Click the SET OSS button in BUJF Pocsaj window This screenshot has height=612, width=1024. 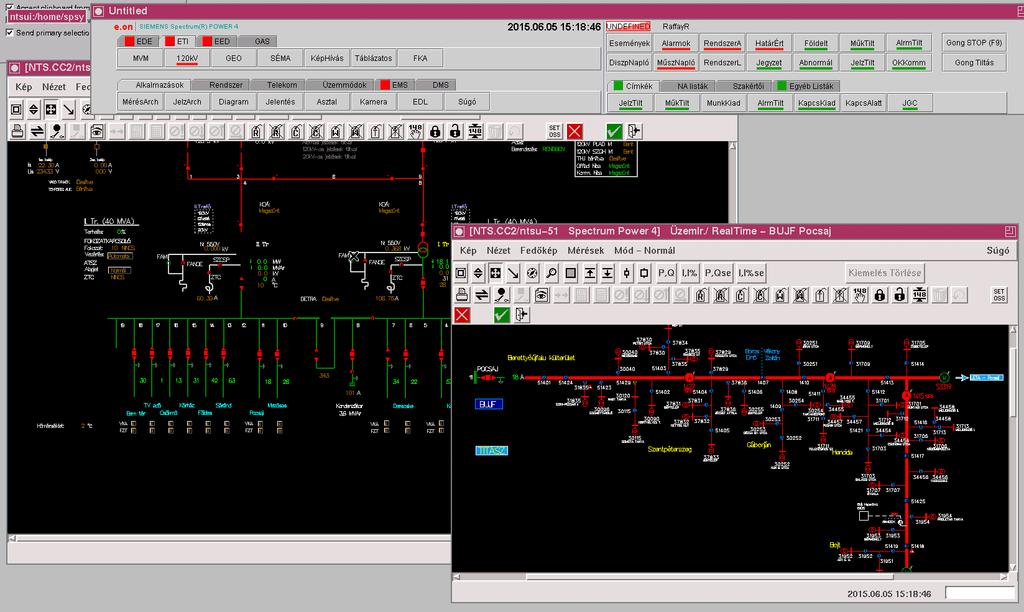(999, 295)
